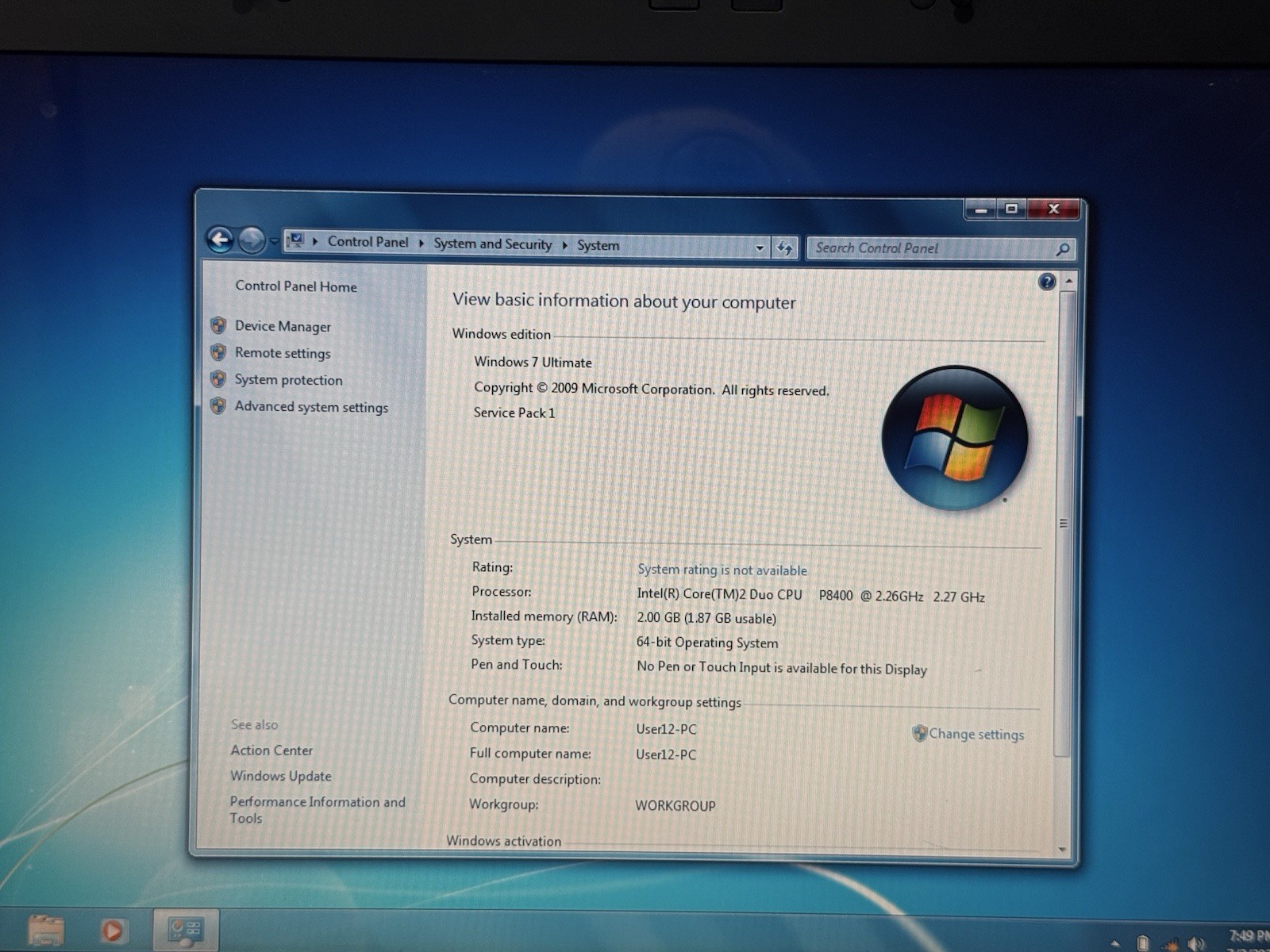This screenshot has width=1270, height=952.
Task: Click the Forward arrow navigation button
Action: click(252, 240)
